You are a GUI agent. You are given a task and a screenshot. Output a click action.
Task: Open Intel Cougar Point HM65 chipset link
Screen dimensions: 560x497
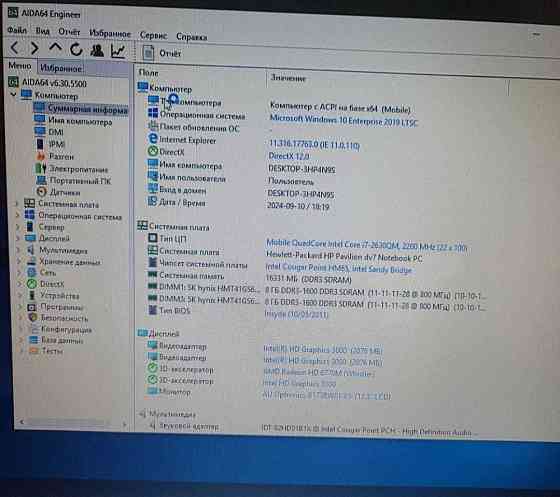click(339, 268)
